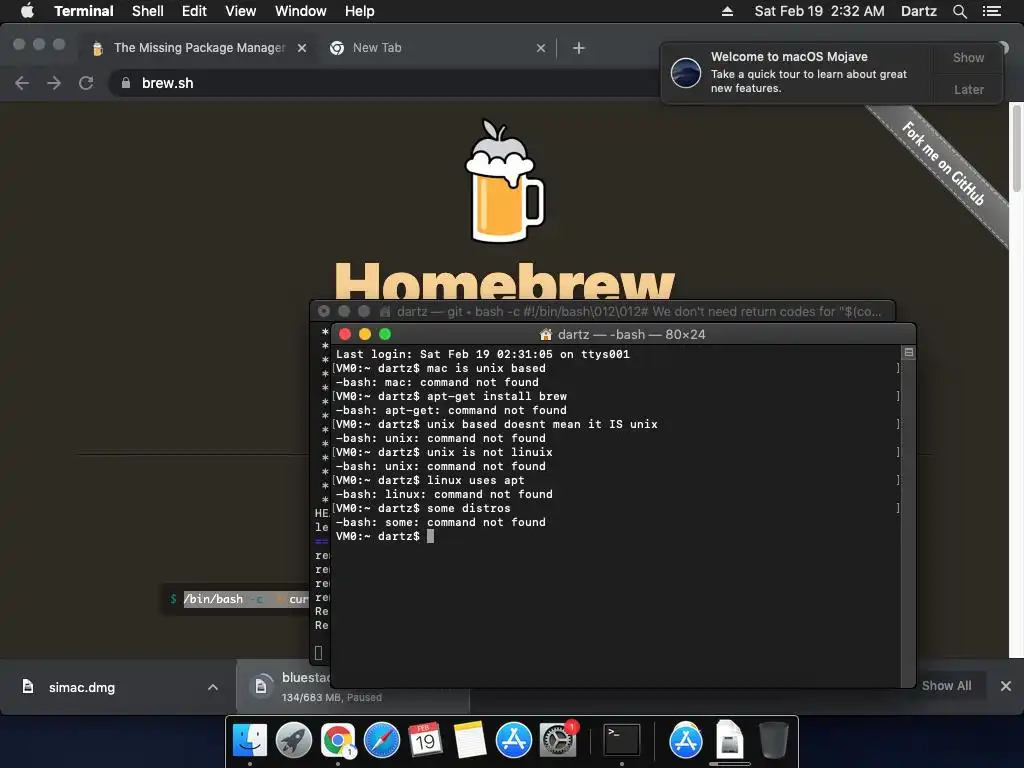Open Notification Center list icon

pyautogui.click(x=991, y=11)
